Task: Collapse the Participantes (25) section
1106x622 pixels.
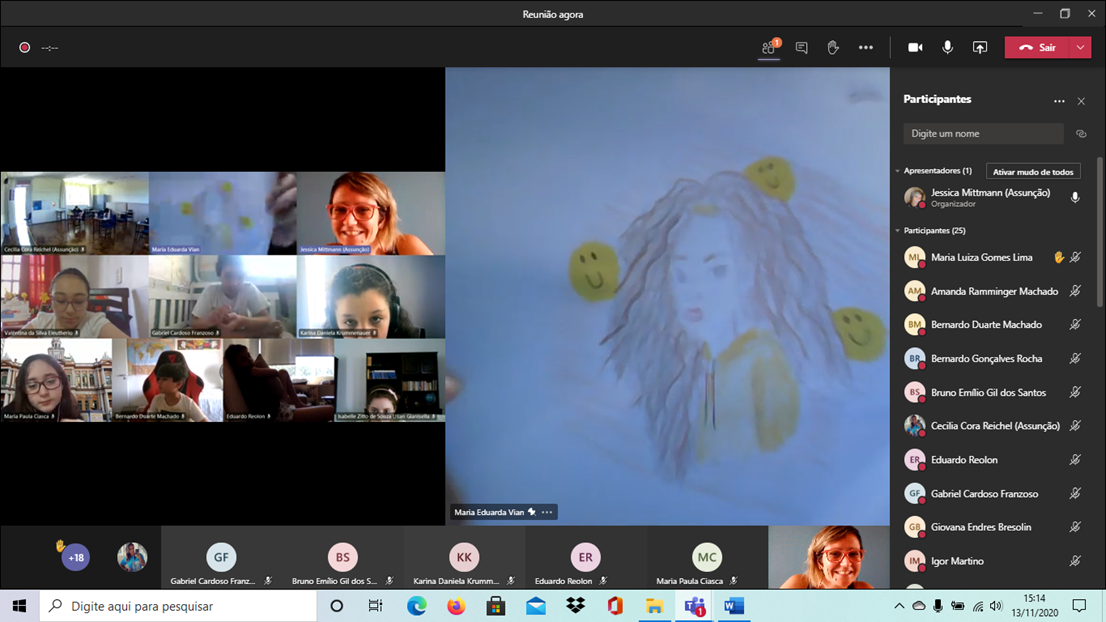Action: (x=898, y=231)
